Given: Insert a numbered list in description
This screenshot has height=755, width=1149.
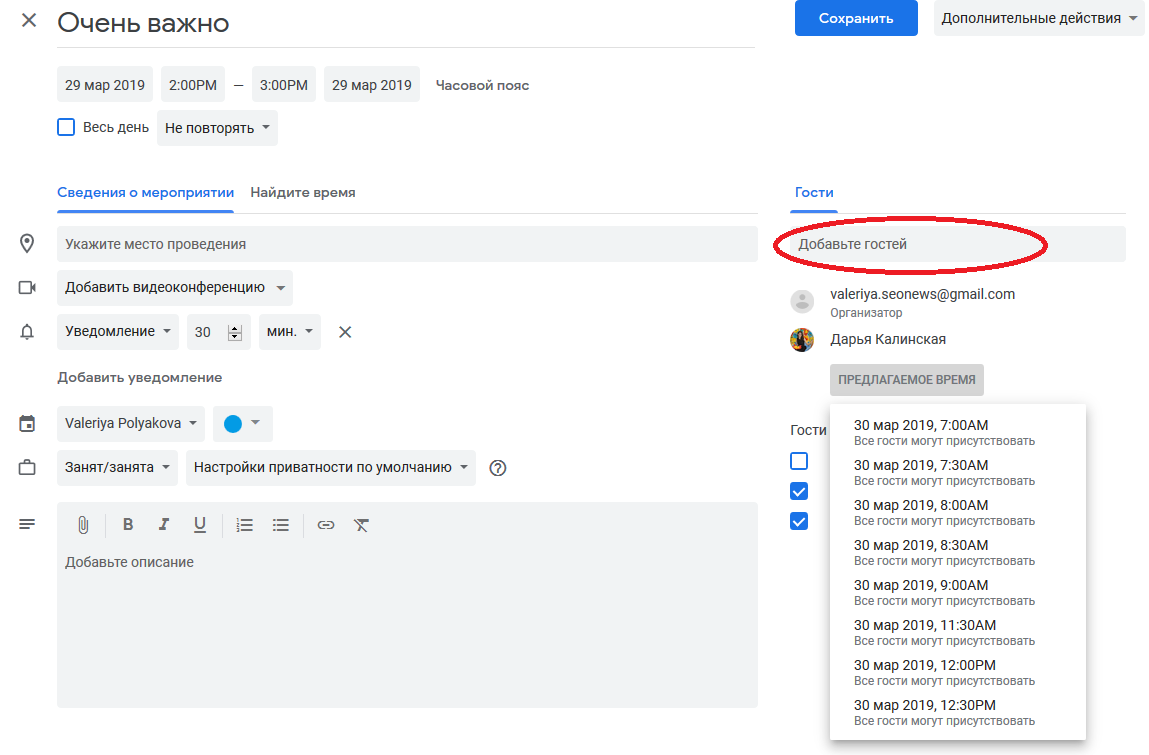Looking at the screenshot, I should [x=244, y=525].
